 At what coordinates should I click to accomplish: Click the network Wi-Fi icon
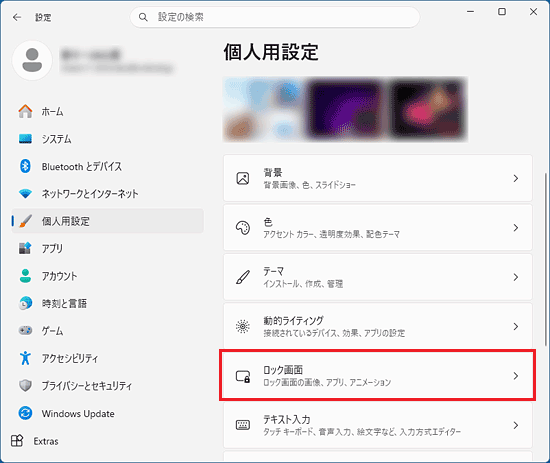[x=25, y=193]
